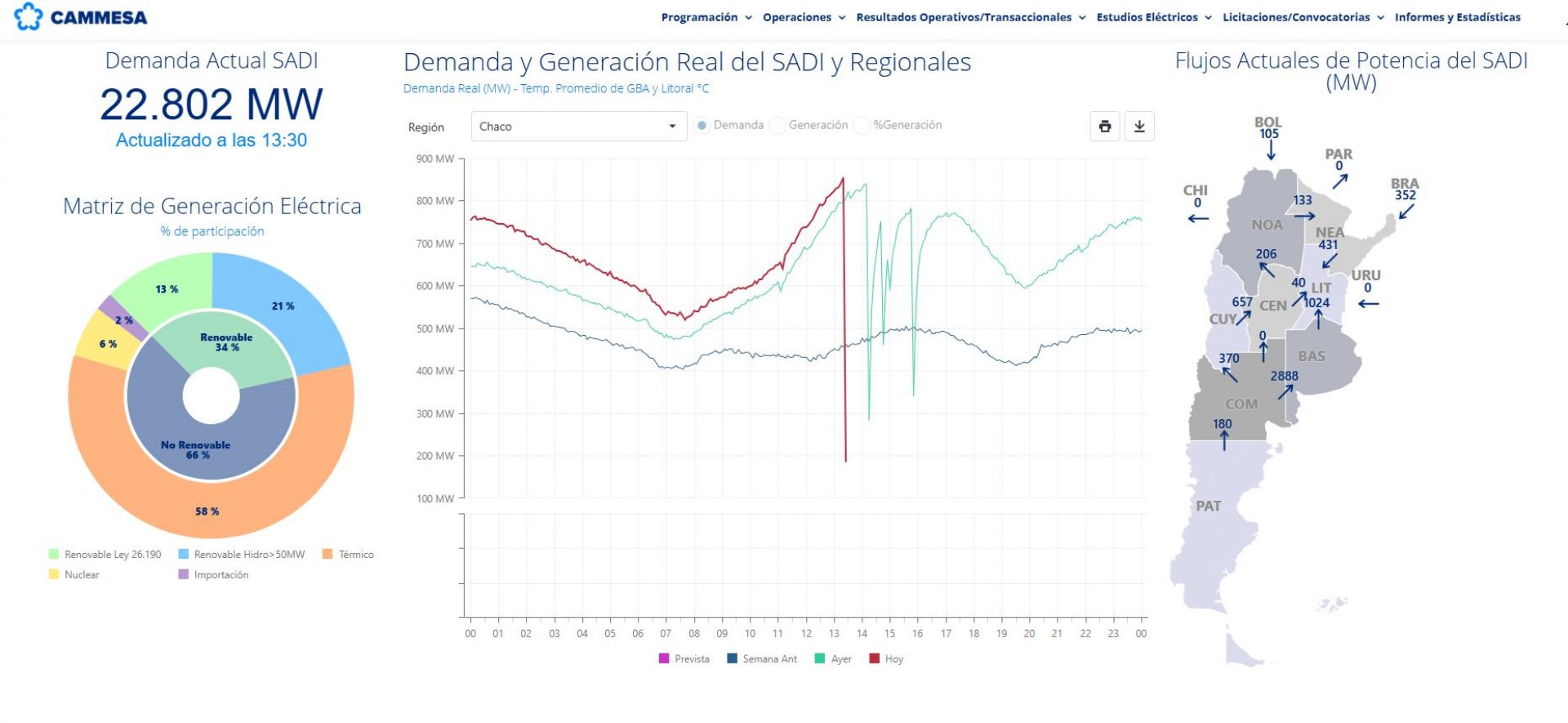Select the Demanda radio button
The width and height of the screenshot is (1568, 723).
click(702, 125)
